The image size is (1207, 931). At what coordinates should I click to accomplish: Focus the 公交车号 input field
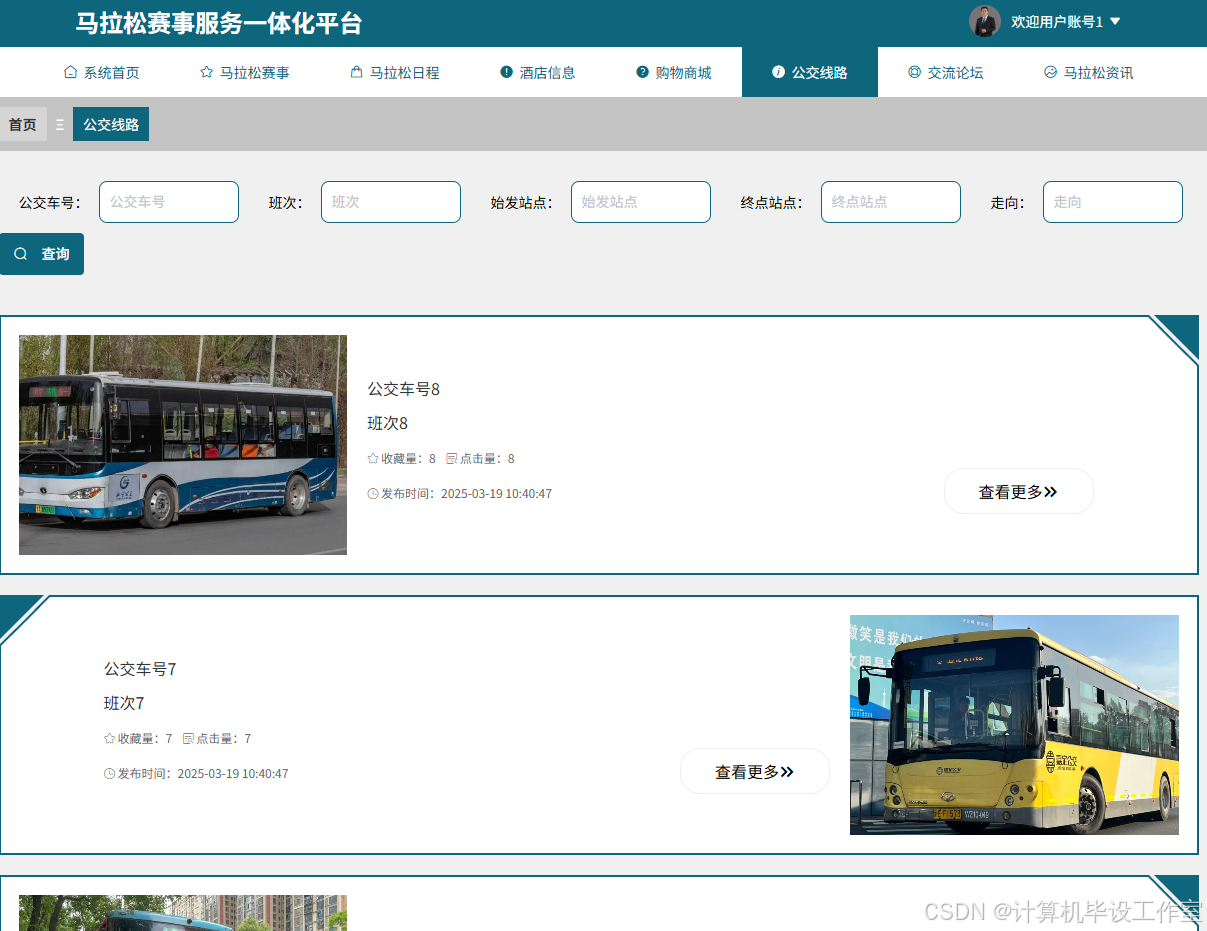[x=169, y=202]
